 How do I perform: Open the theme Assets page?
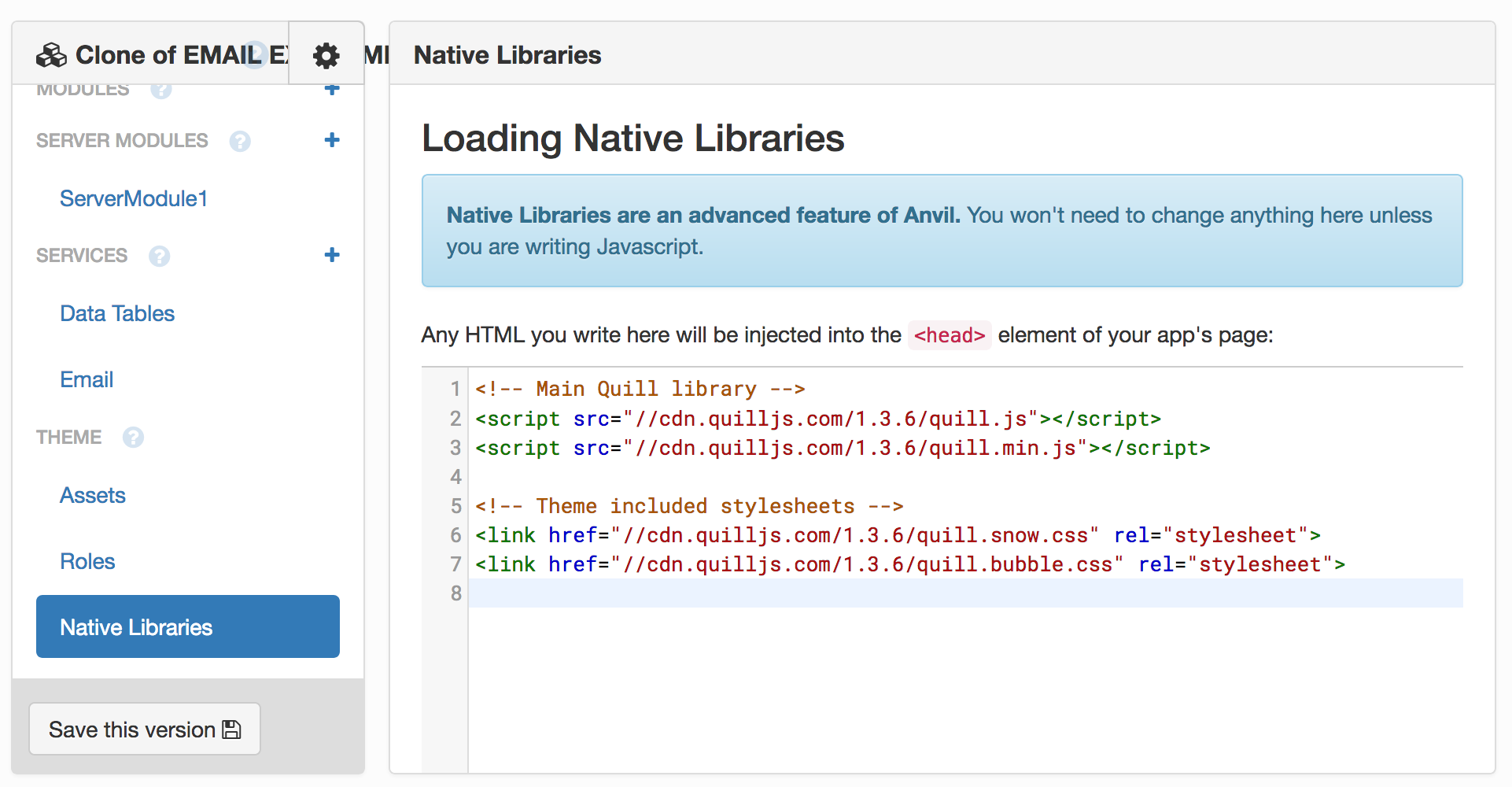click(93, 495)
